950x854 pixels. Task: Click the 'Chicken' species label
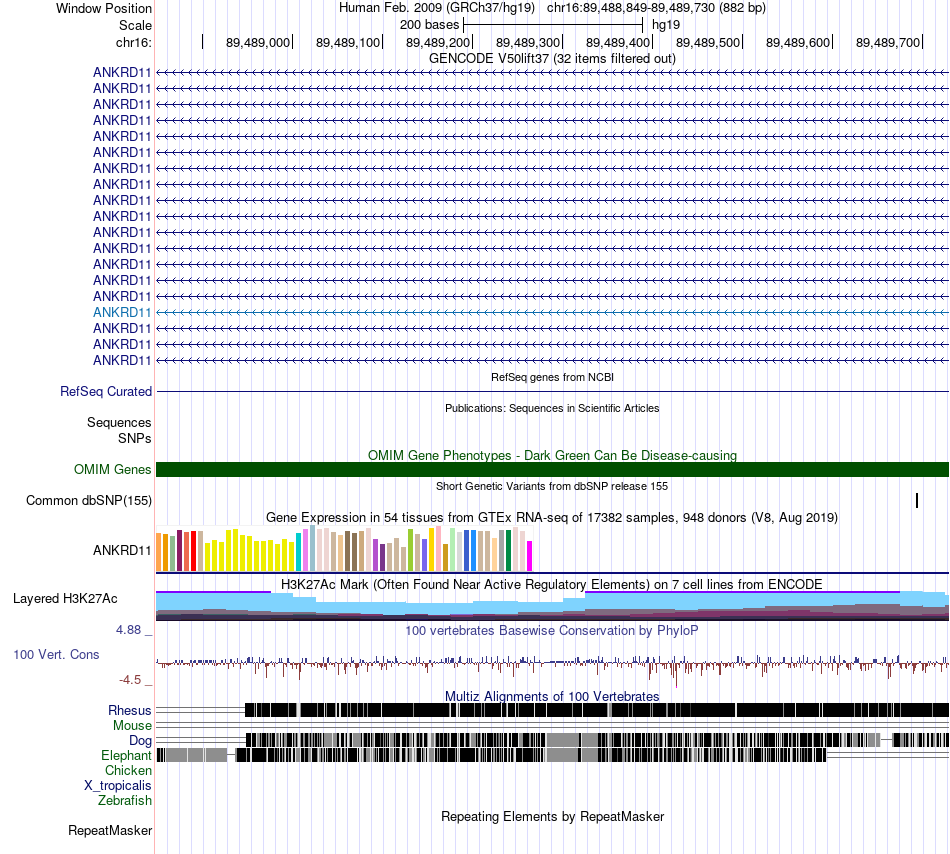point(128,770)
